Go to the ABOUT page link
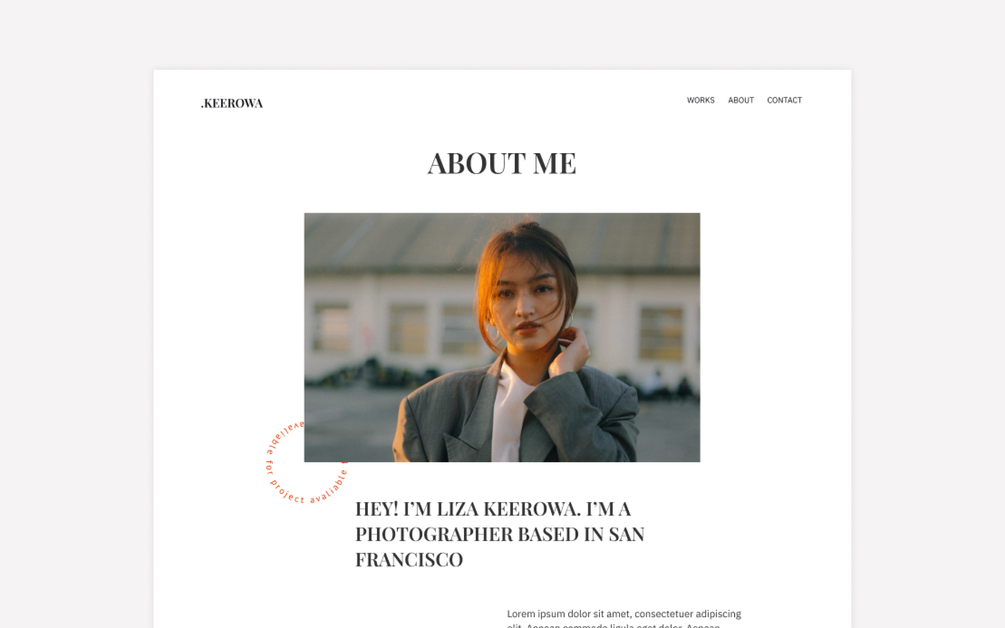Screen dimensions: 1005x628 click(741, 101)
